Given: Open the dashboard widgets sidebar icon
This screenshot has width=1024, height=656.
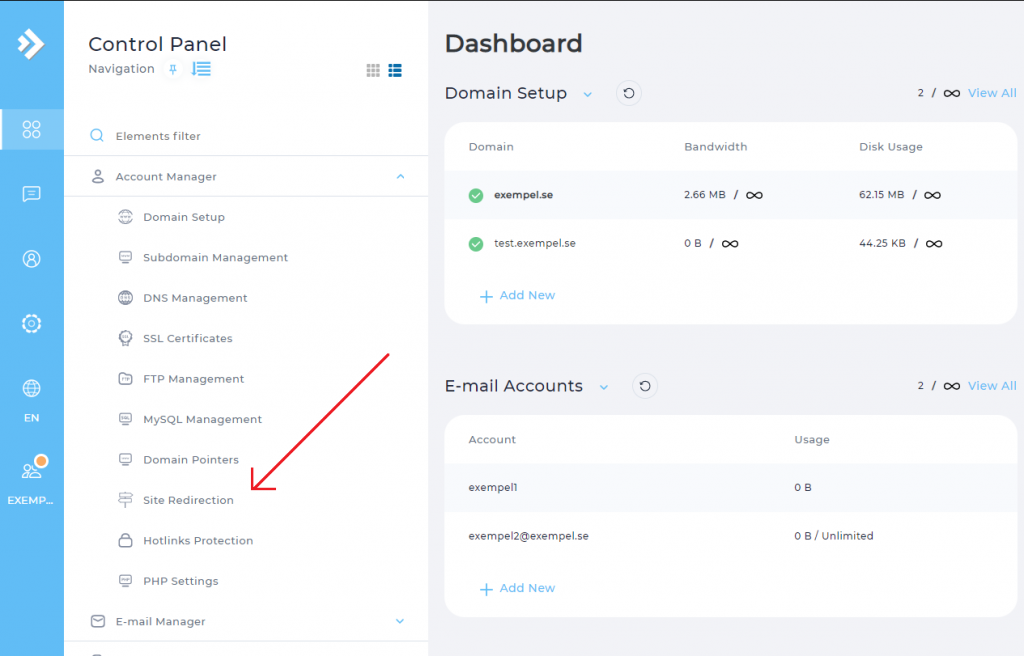Looking at the screenshot, I should coord(31,129).
